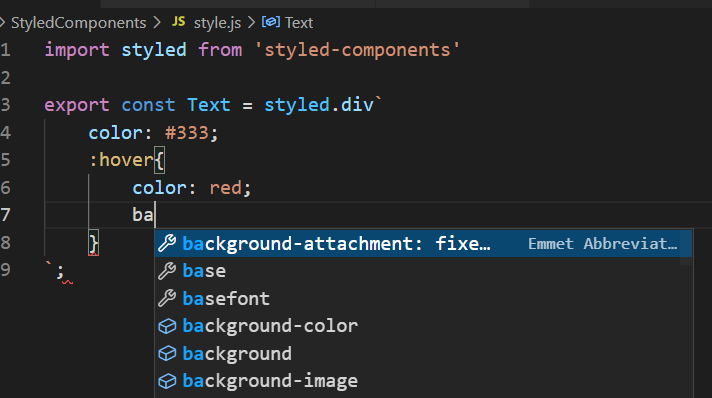Click the cube icon beside background-image
Image resolution: width=712 pixels, height=398 pixels.
coord(167,381)
